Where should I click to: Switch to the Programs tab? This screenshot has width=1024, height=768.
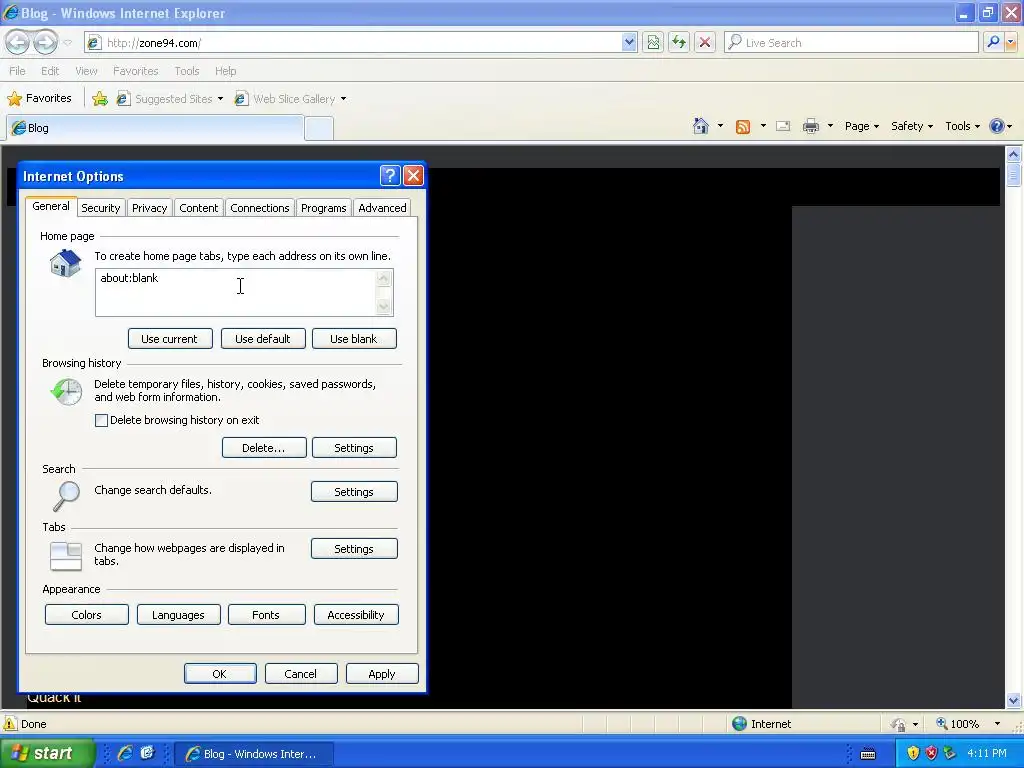[x=323, y=208]
